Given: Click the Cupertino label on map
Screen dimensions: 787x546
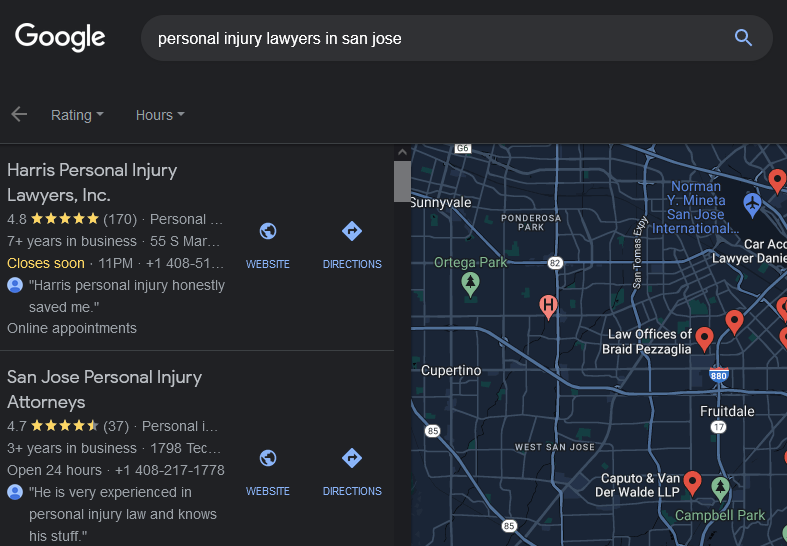Looking at the screenshot, I should coord(451,370).
